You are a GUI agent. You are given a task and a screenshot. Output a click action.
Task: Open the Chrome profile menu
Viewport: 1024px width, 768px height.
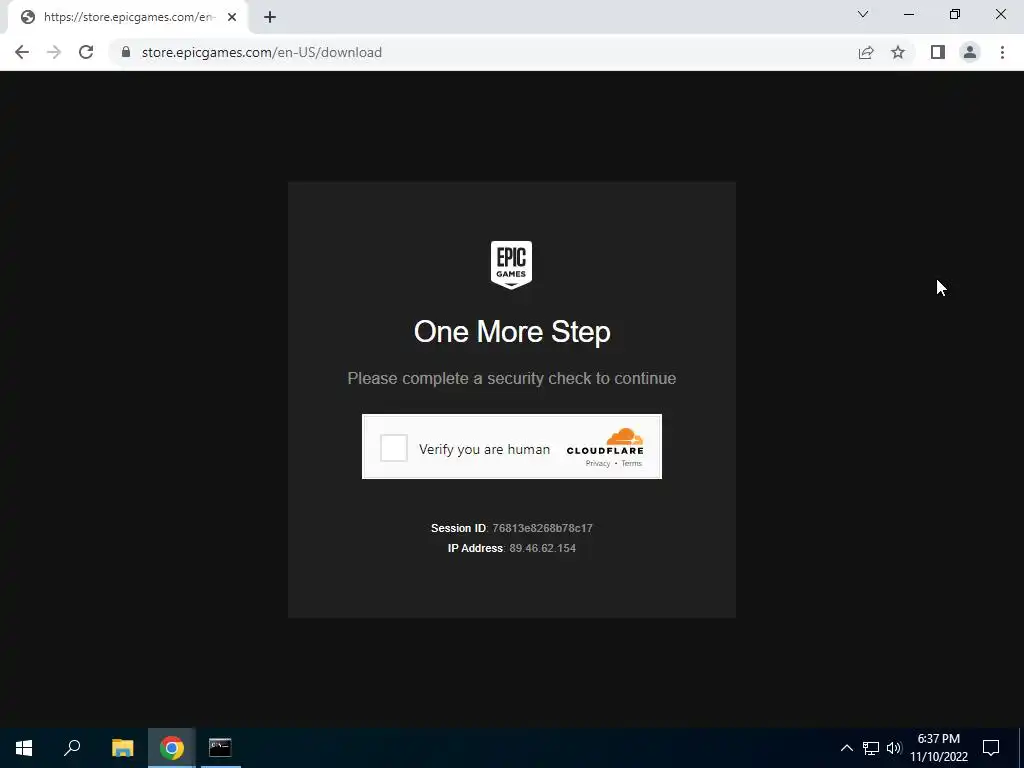[x=970, y=52]
